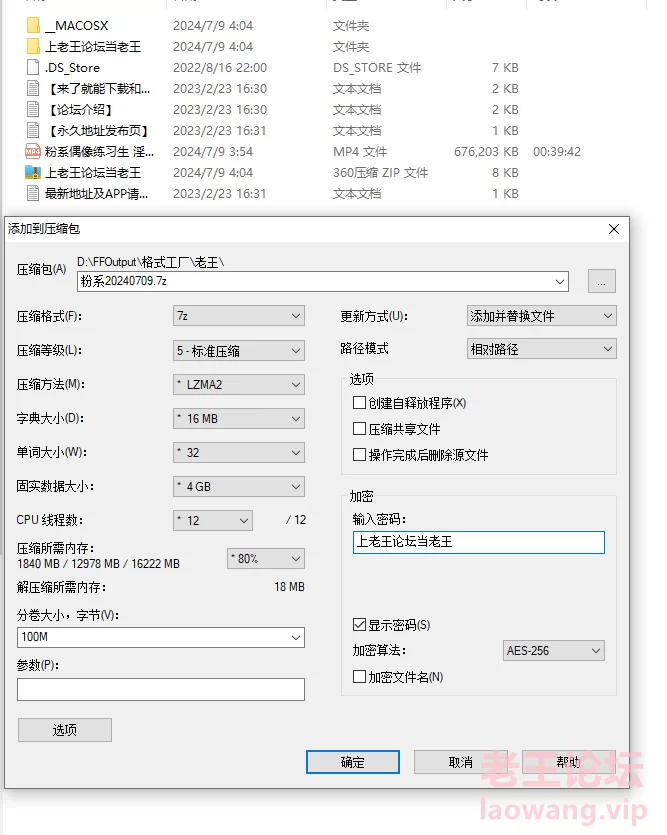Click the 00:39:42 duration value
This screenshot has height=835, width=667.
(x=557, y=152)
